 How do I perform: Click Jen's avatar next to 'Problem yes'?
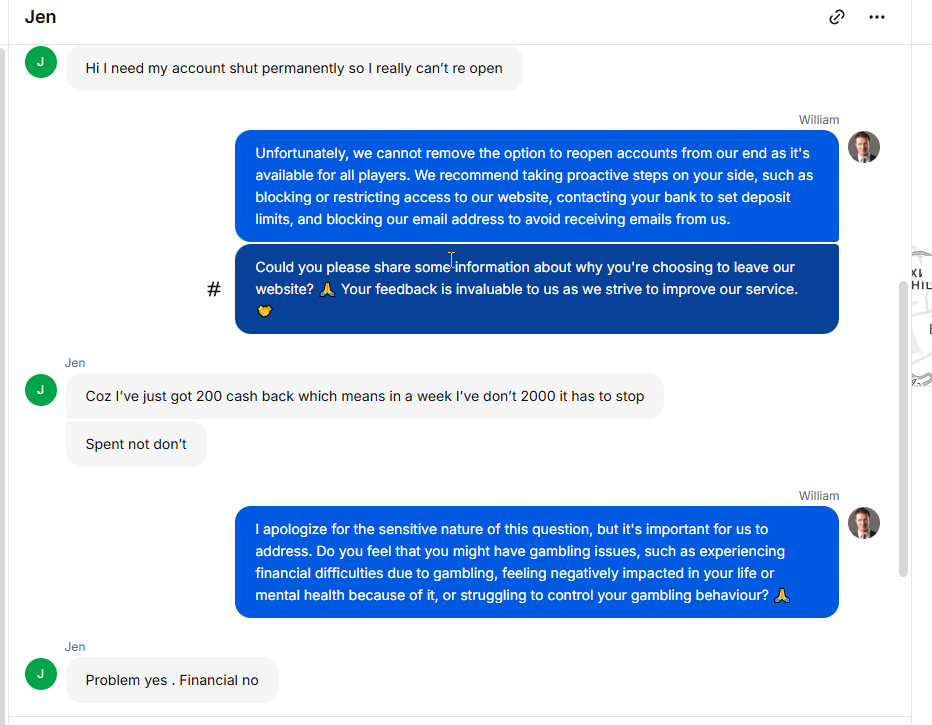point(41,674)
